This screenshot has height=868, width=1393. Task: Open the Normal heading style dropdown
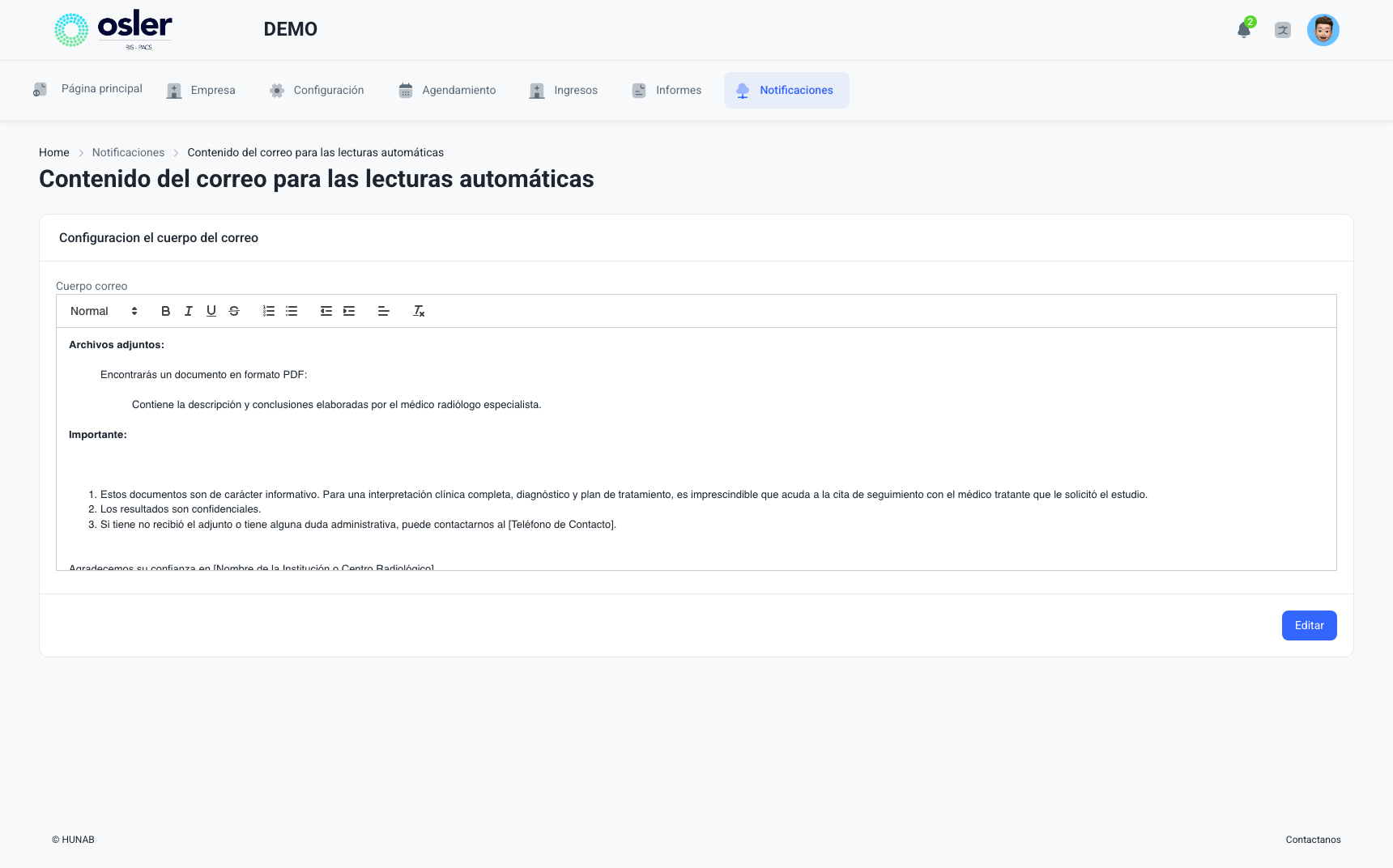104,311
